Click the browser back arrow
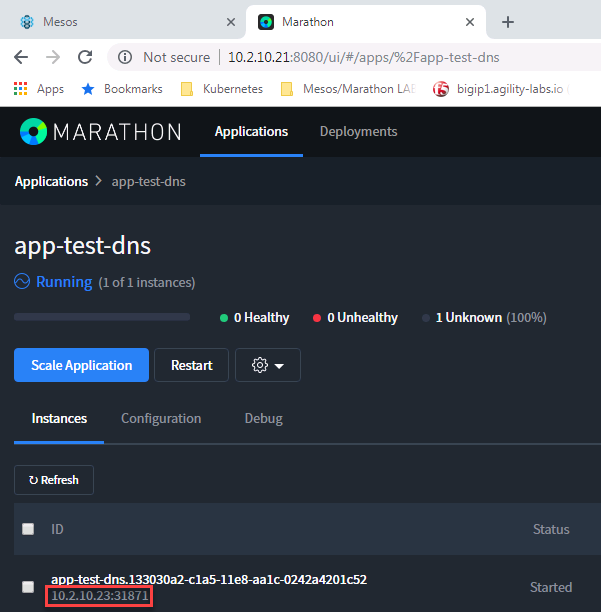Image resolution: width=601 pixels, height=612 pixels. click(x=21, y=57)
